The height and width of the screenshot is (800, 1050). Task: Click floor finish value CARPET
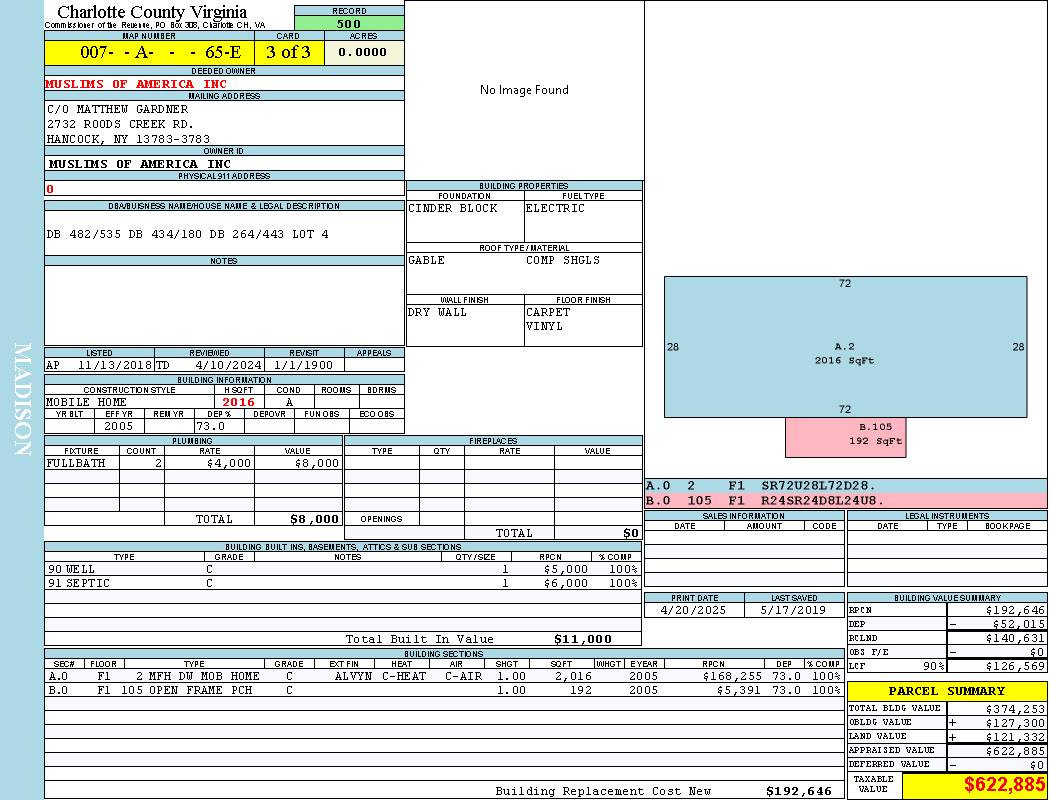[548, 312]
